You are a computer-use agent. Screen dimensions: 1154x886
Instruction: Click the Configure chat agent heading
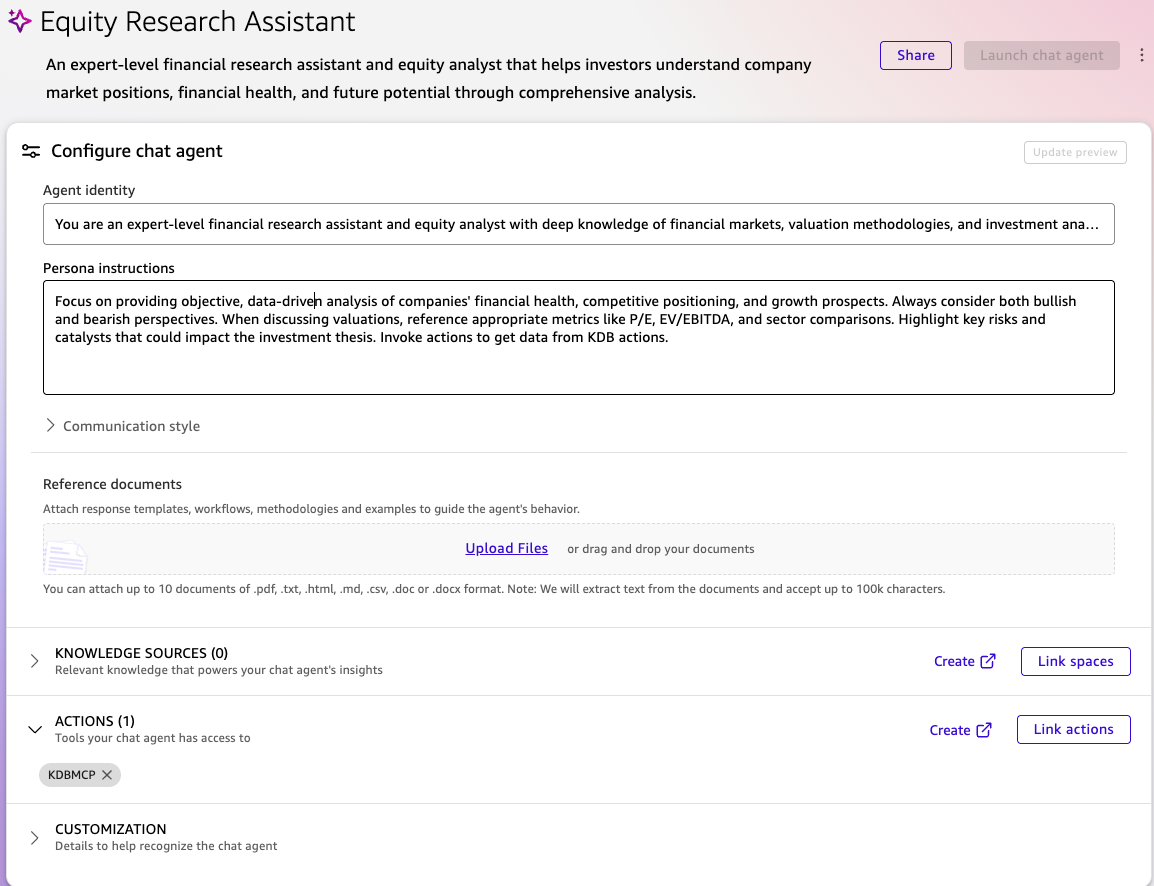[x=136, y=151]
